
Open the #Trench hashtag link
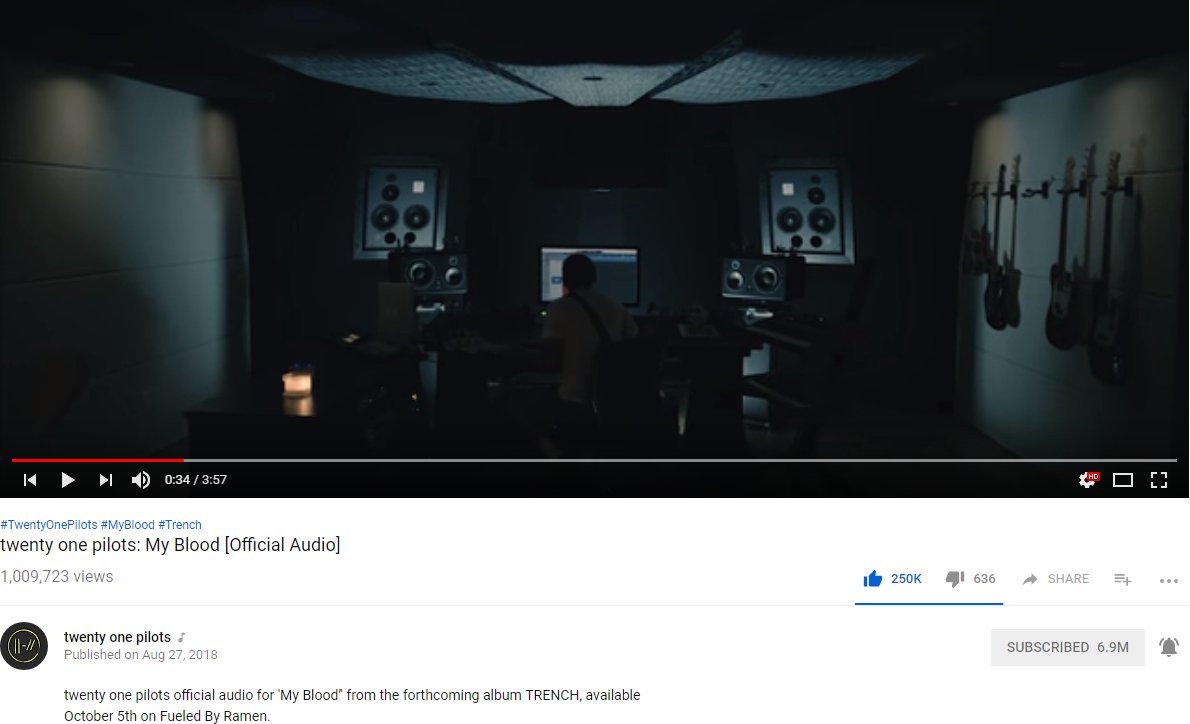180,524
